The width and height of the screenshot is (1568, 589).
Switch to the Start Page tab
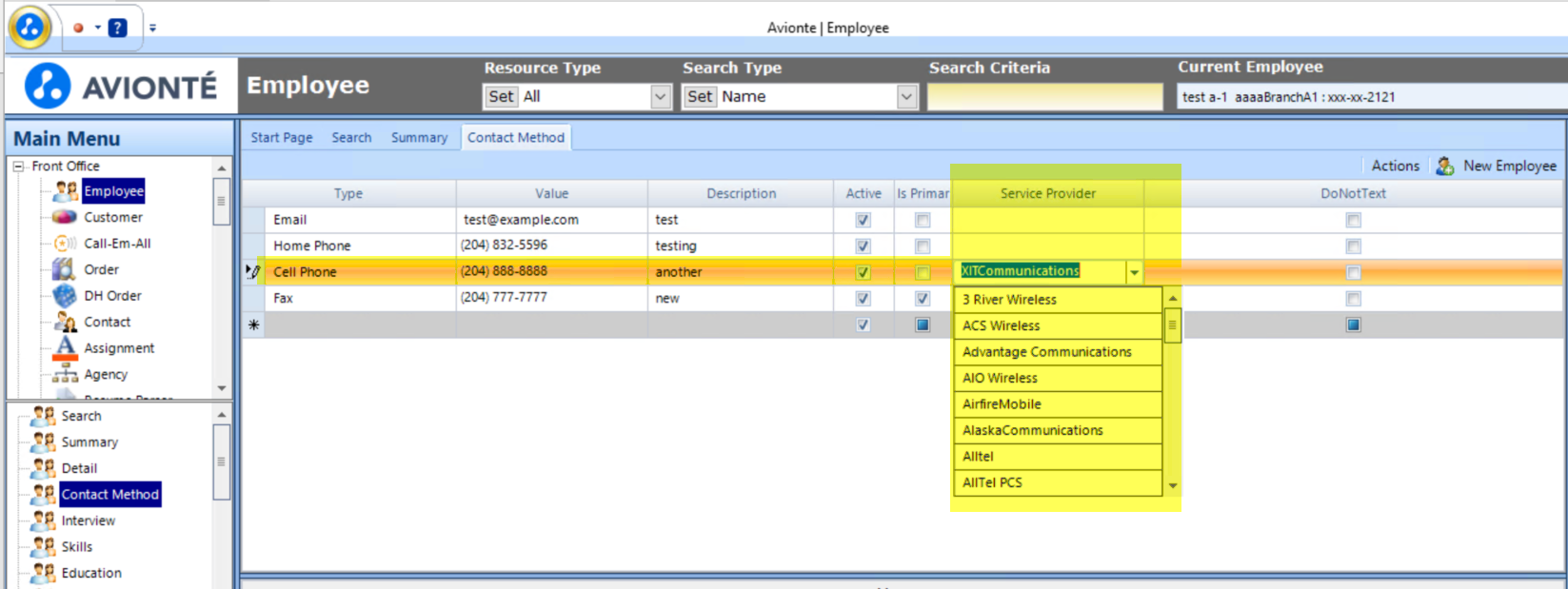(282, 137)
